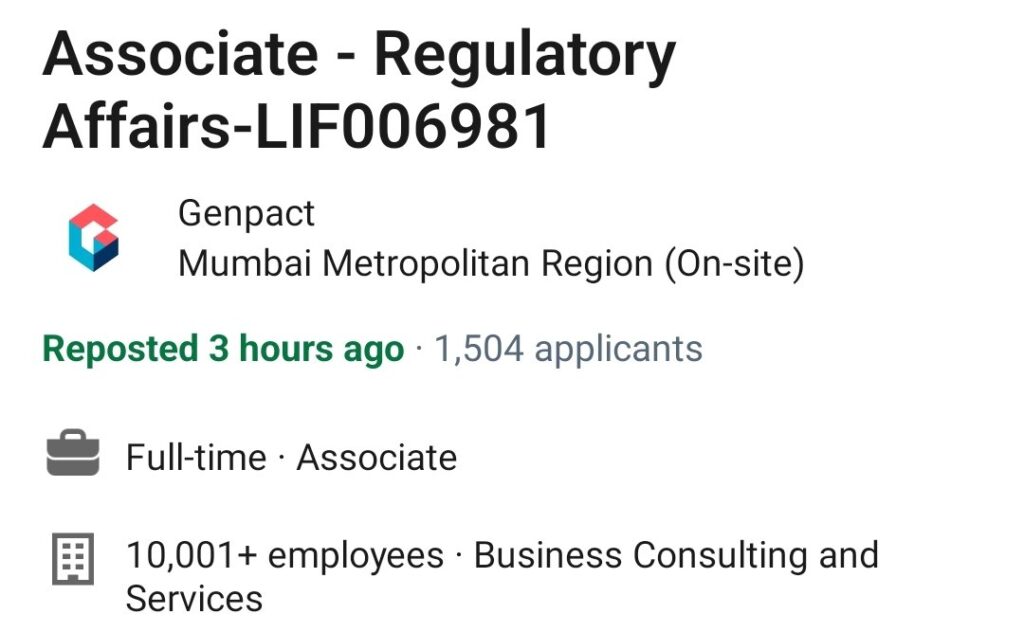Click the 'Full-time' employment type text

197,457
